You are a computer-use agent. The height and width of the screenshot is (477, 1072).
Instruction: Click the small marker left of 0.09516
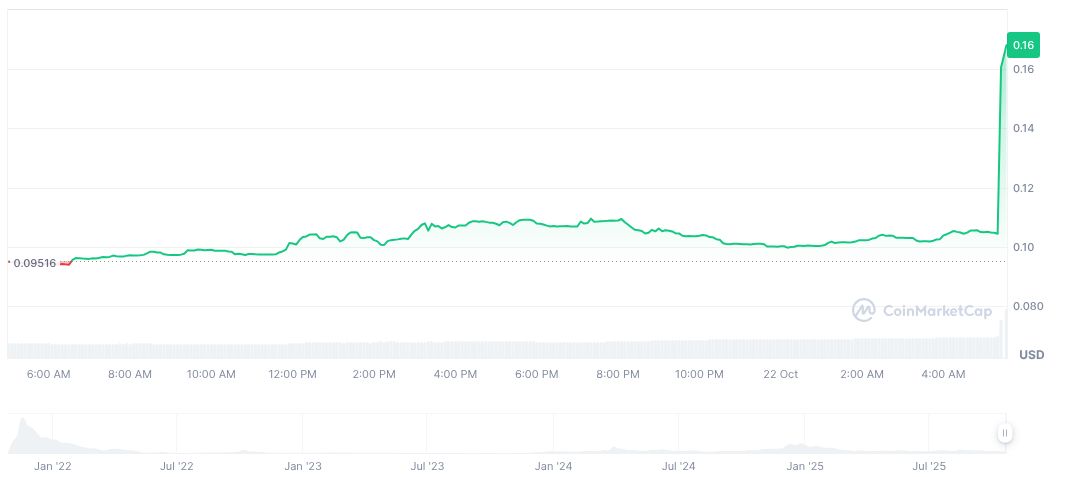[x=9, y=262]
